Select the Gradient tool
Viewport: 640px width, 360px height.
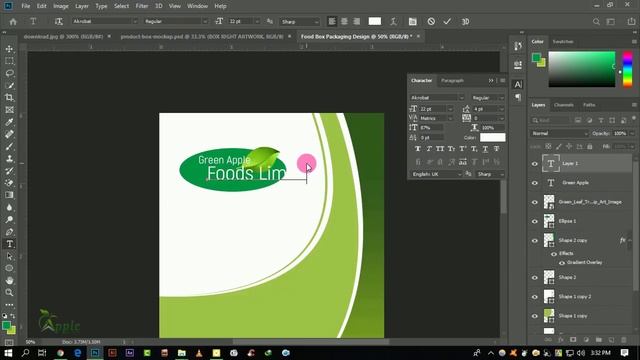pos(9,195)
